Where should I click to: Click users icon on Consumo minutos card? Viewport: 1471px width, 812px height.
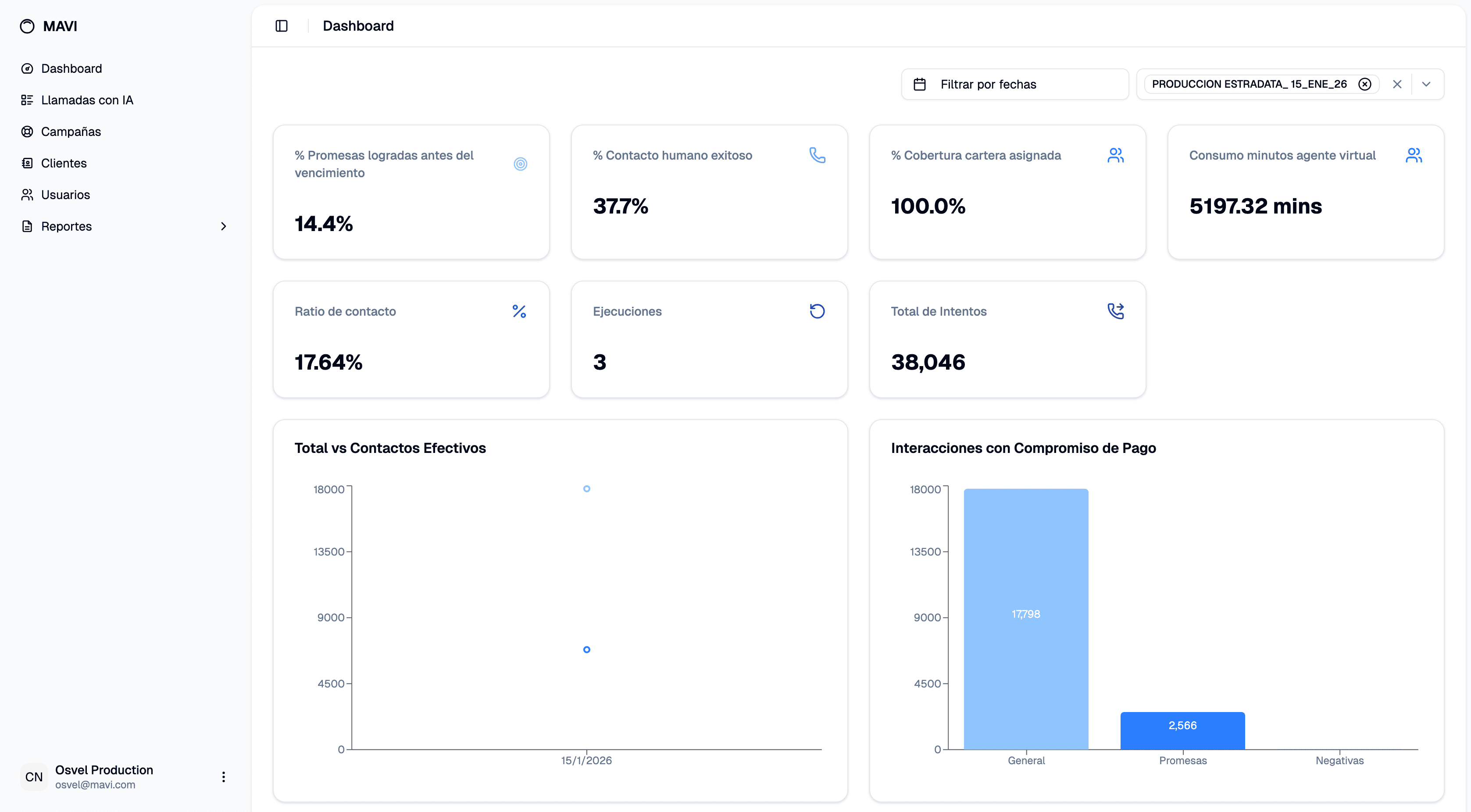(1413, 155)
